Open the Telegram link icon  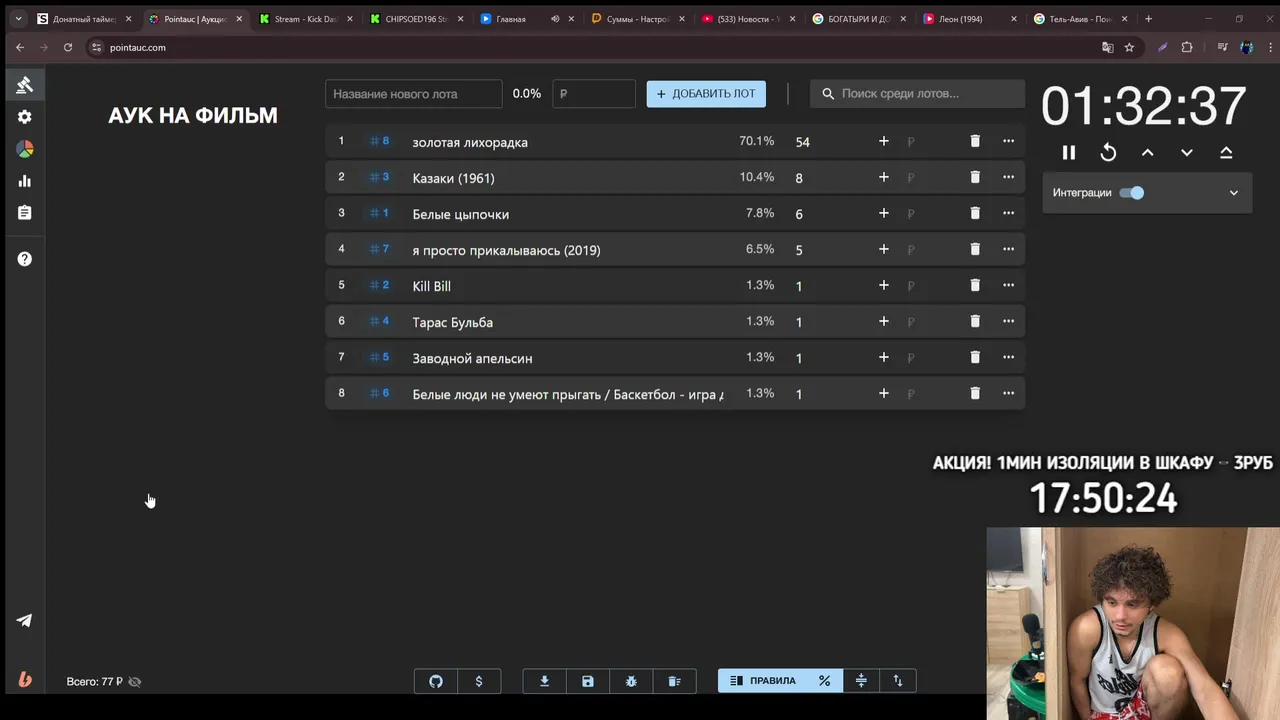[25, 620]
